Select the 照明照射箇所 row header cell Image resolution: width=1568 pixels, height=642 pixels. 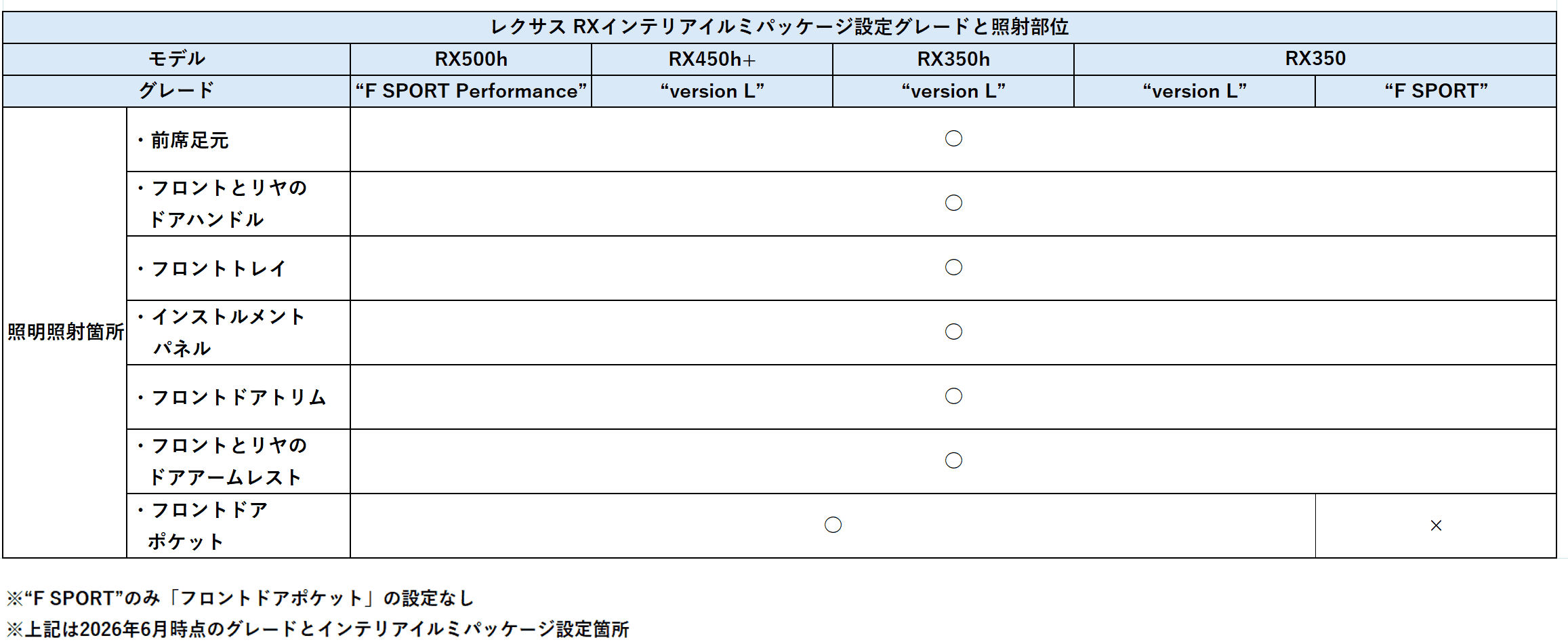(65, 332)
